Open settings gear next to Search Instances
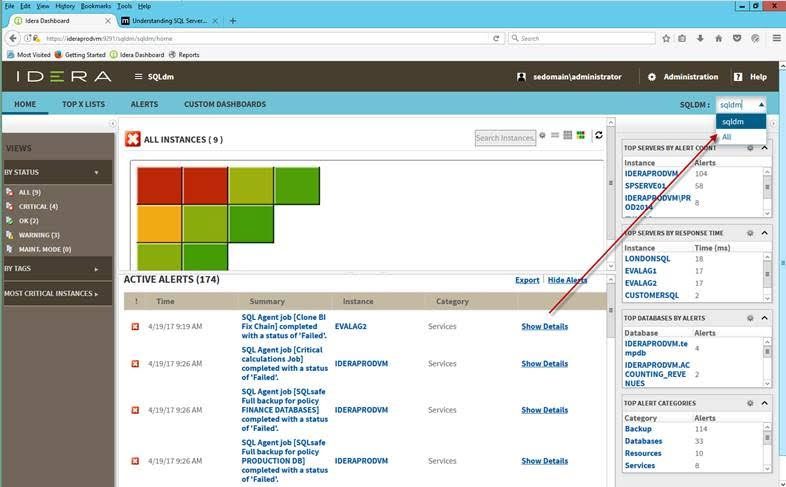This screenshot has width=786, height=487. [542, 135]
